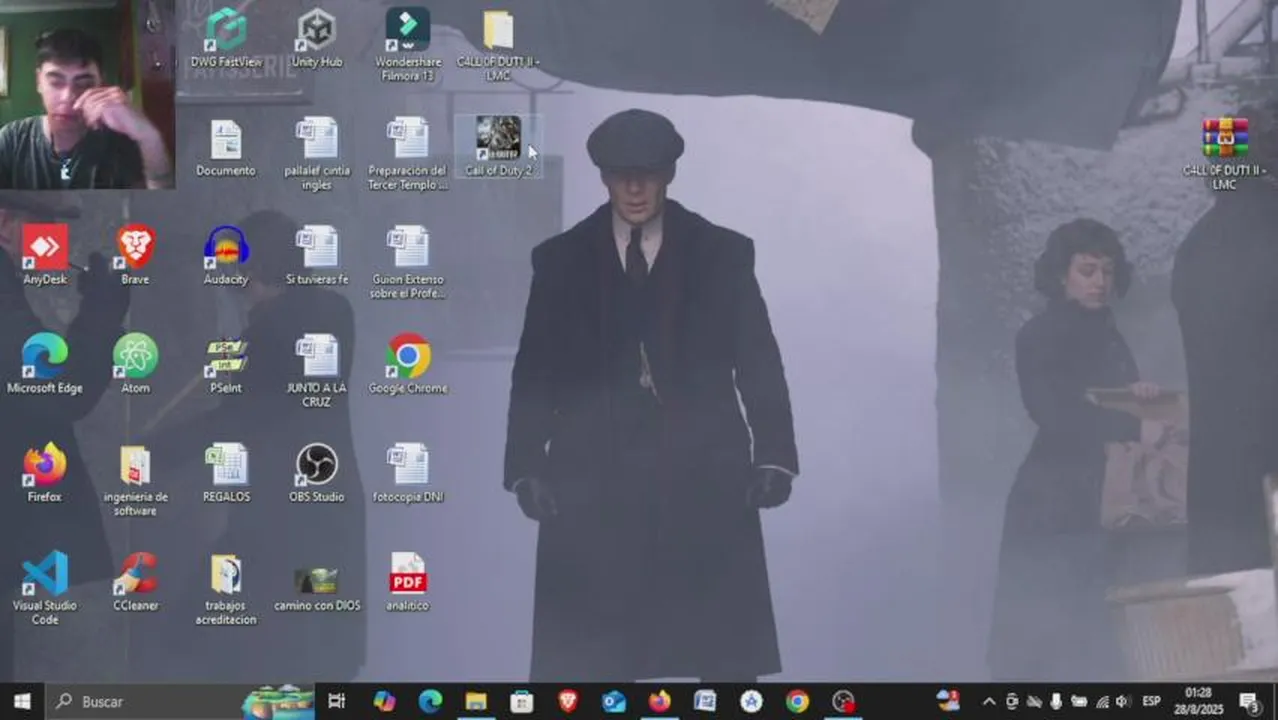Select the Visual Studio Code desktop icon

tap(45, 588)
